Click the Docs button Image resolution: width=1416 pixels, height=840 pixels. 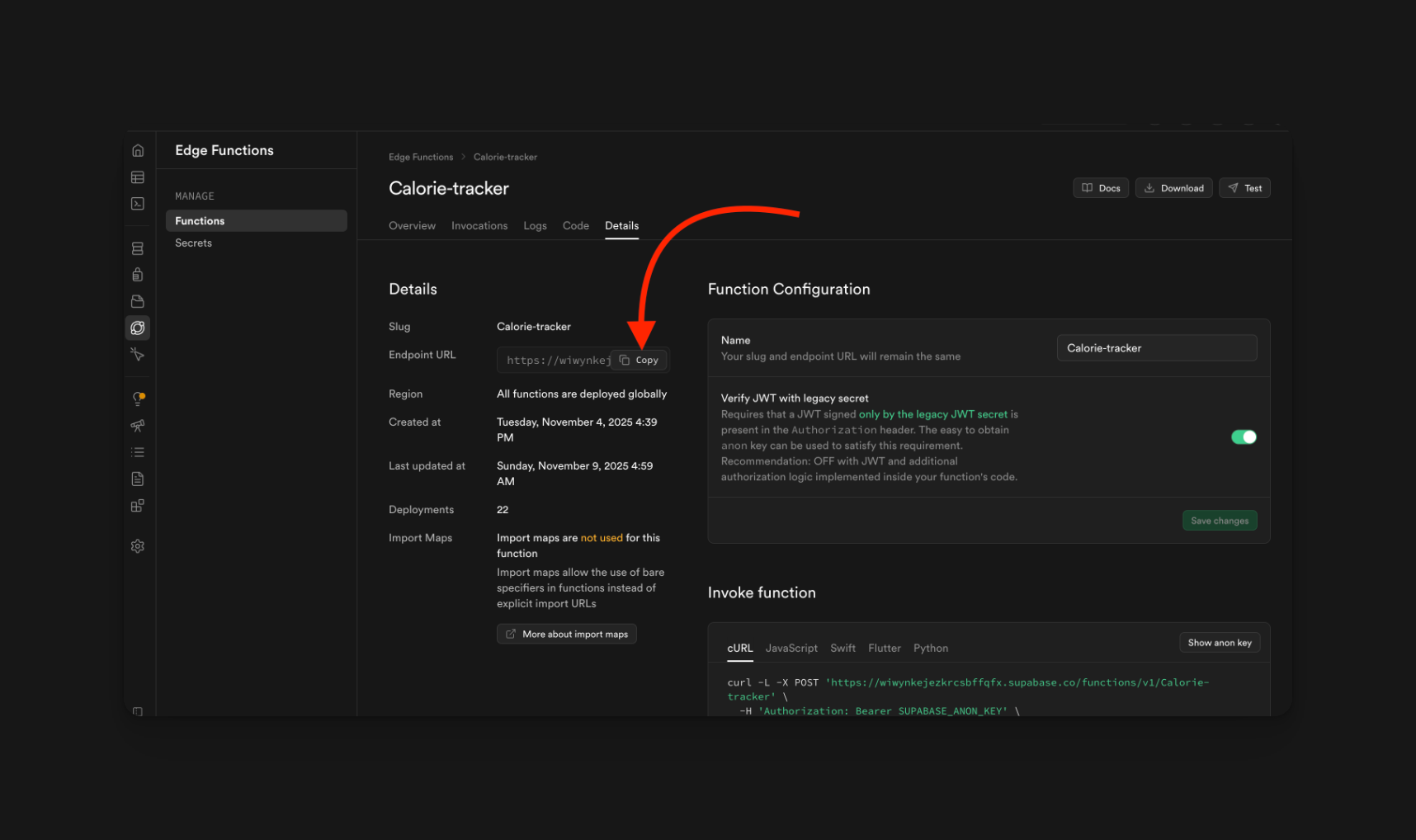1101,188
